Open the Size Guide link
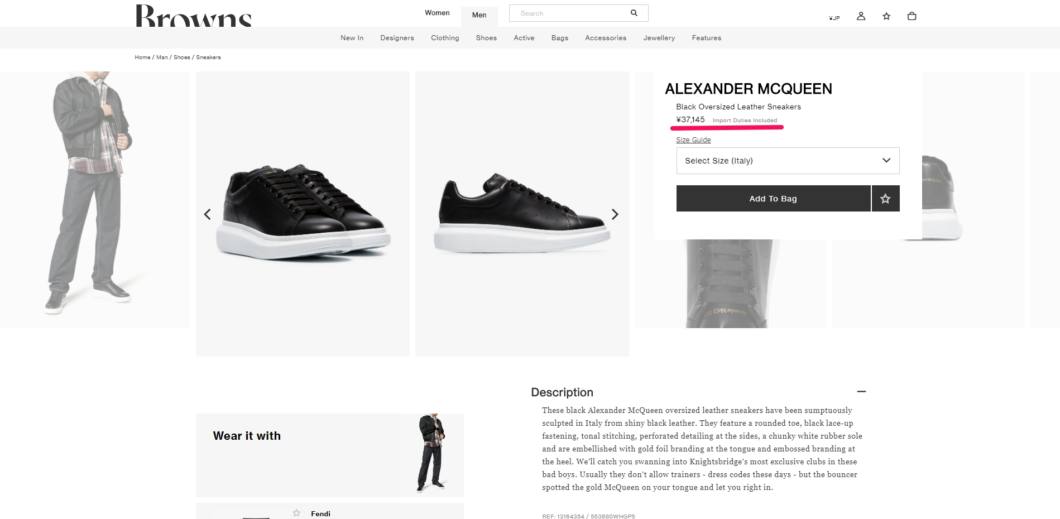 tap(694, 140)
